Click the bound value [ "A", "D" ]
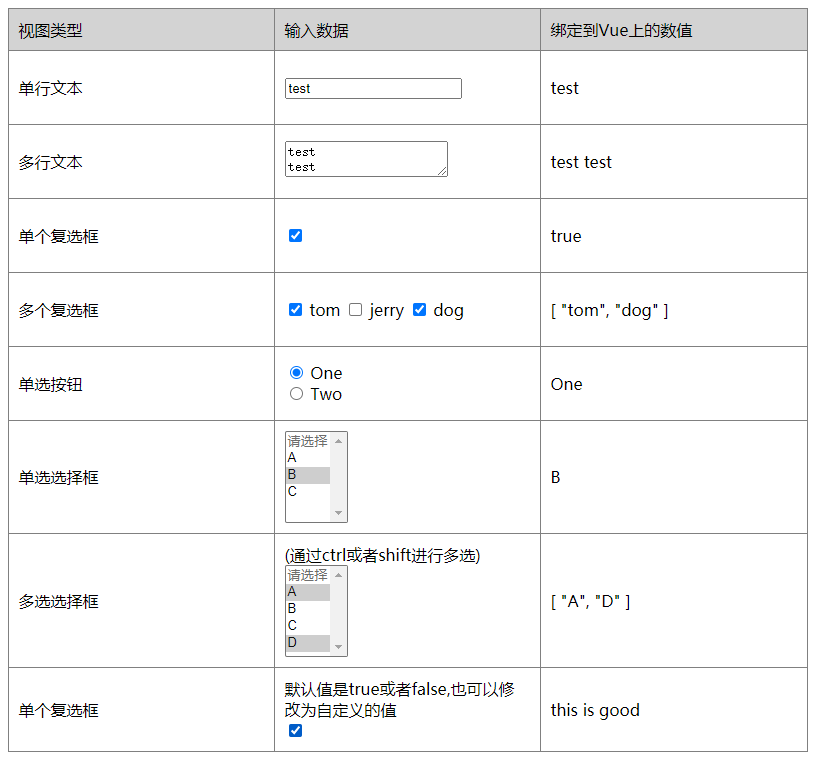 (x=590, y=601)
